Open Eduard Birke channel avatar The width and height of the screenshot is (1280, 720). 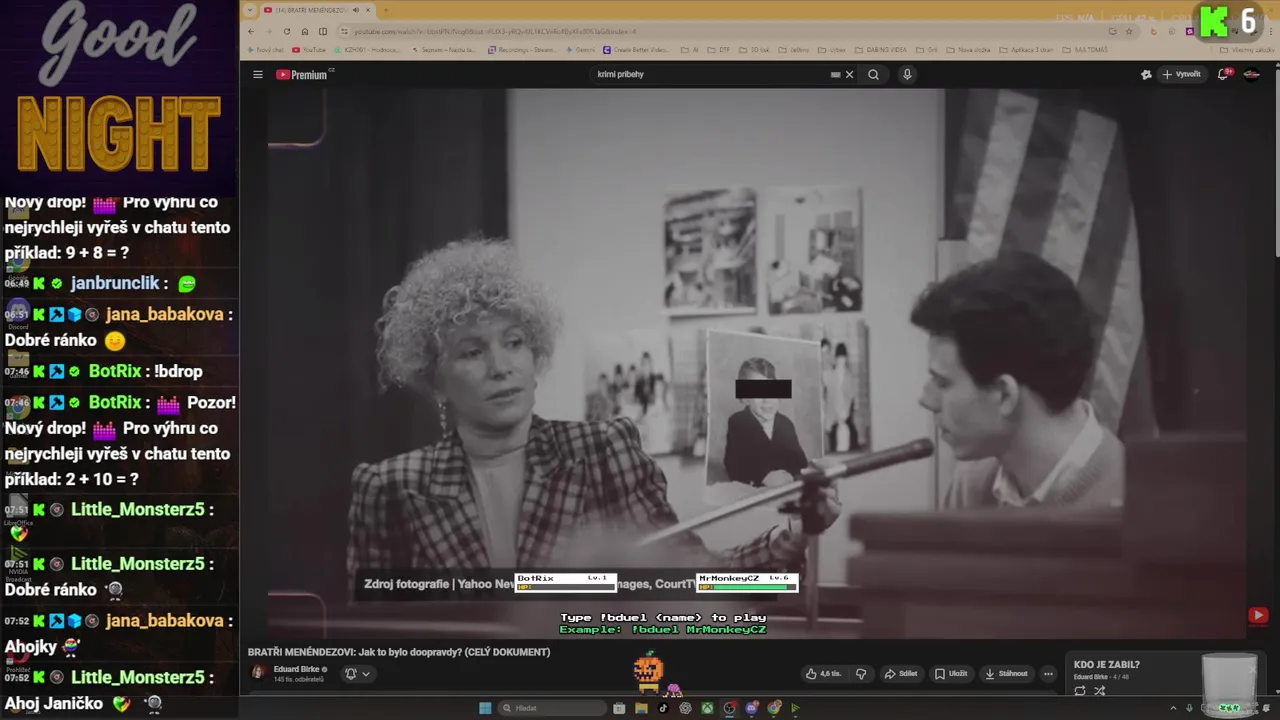tap(258, 673)
